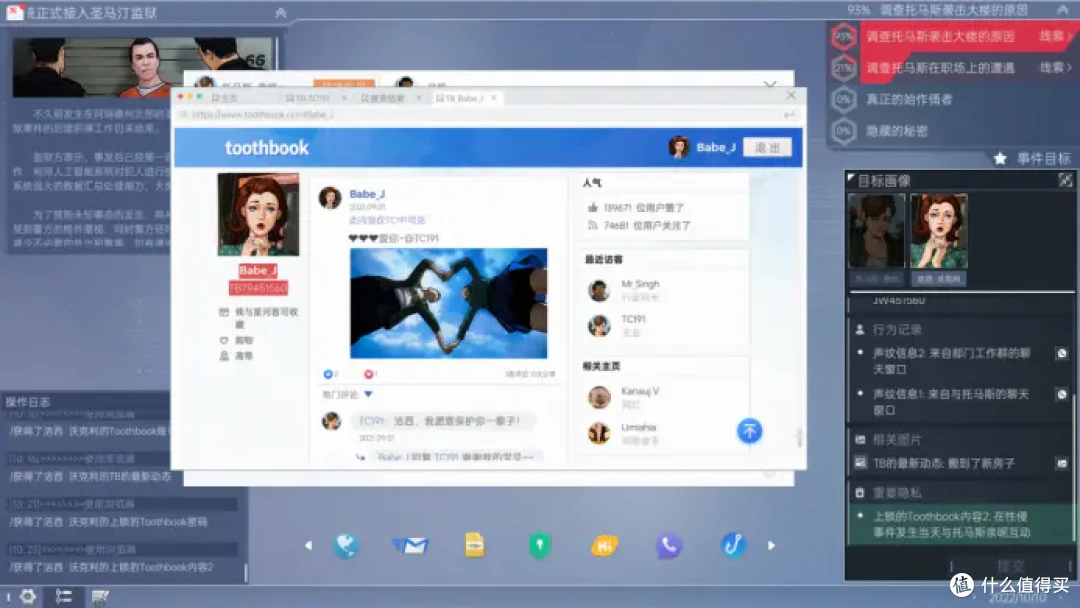Click the voiceprint icon beside 声纹信息1
The width and height of the screenshot is (1080, 608).
pos(1061,395)
